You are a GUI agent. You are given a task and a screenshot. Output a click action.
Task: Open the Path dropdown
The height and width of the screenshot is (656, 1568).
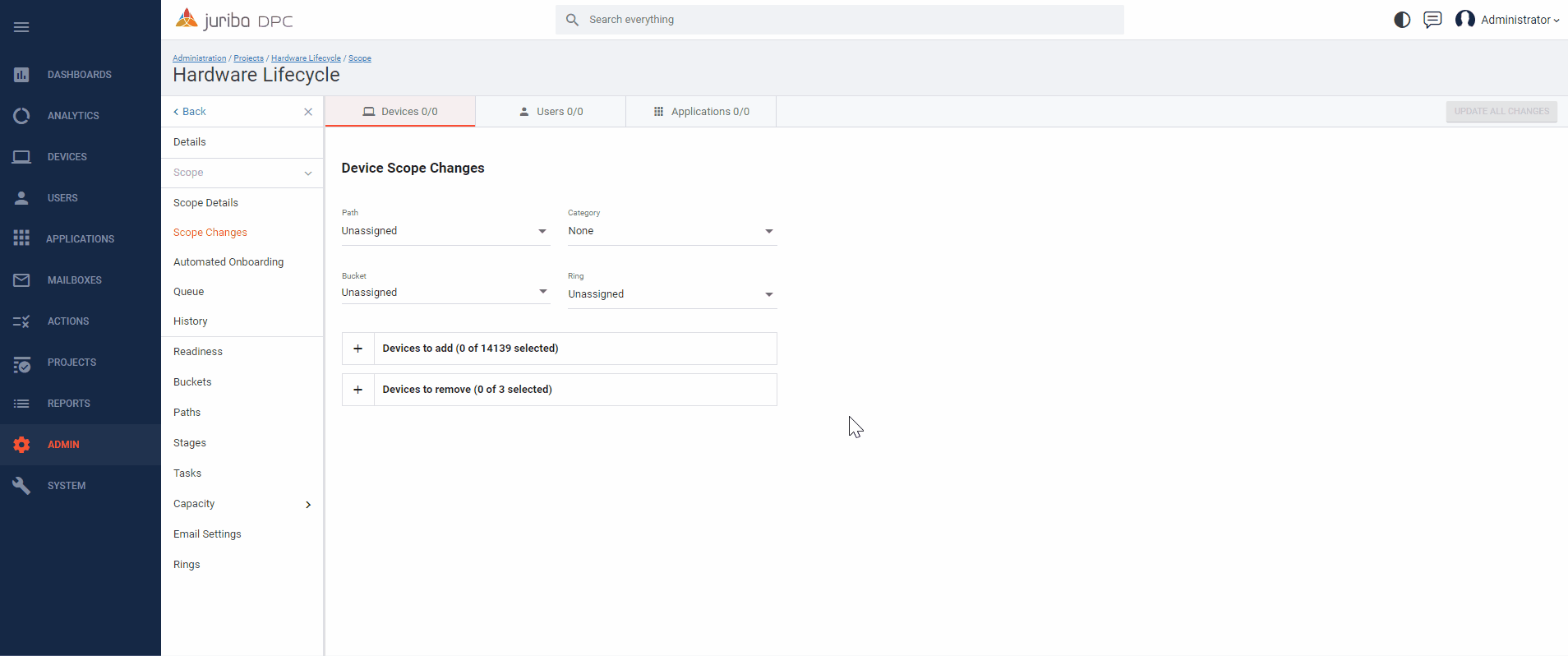(x=445, y=231)
